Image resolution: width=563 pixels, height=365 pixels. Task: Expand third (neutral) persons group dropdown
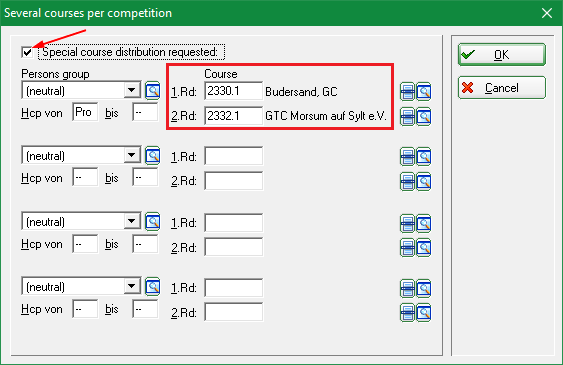tap(132, 221)
